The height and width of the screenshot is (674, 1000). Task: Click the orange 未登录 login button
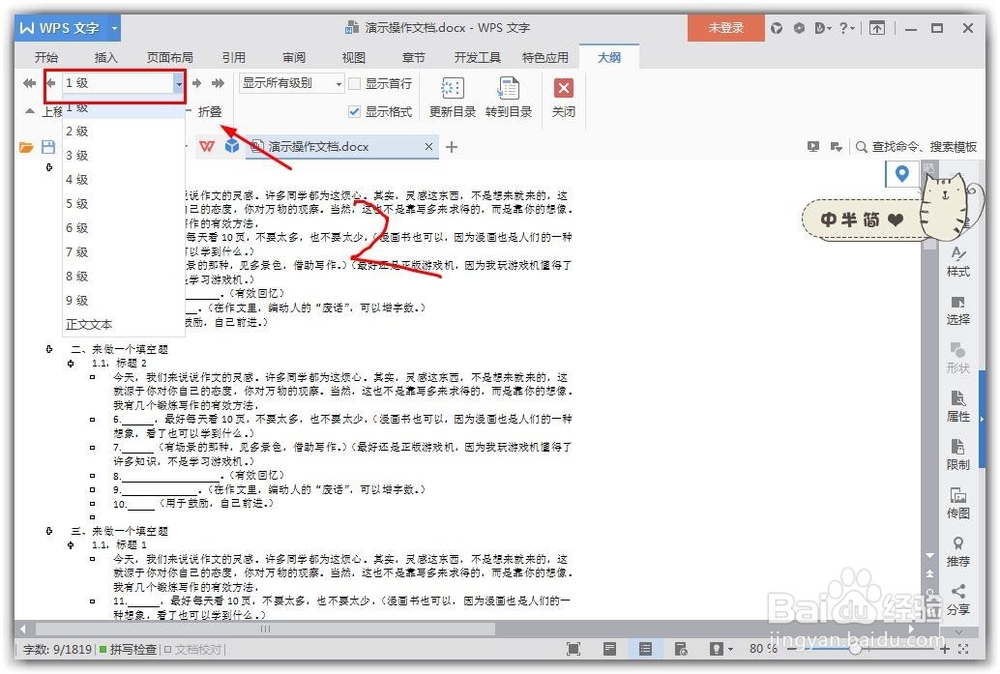coord(726,28)
